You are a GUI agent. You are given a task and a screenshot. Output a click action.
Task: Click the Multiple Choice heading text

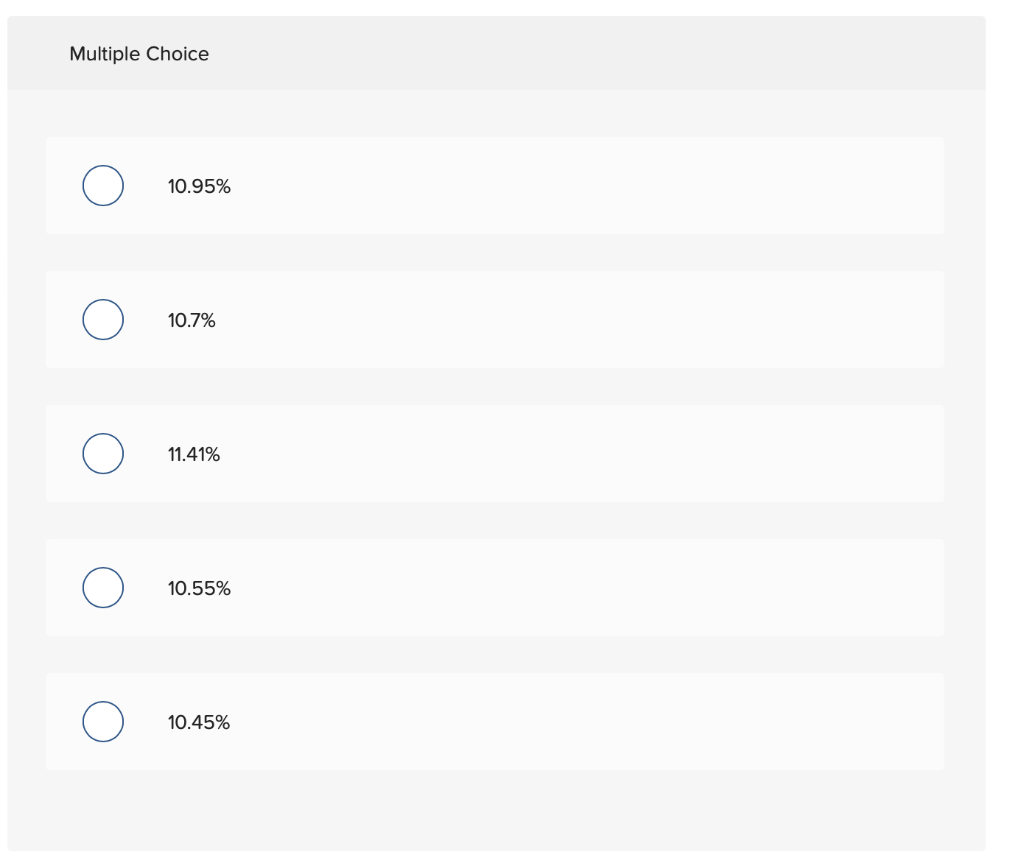point(139,55)
